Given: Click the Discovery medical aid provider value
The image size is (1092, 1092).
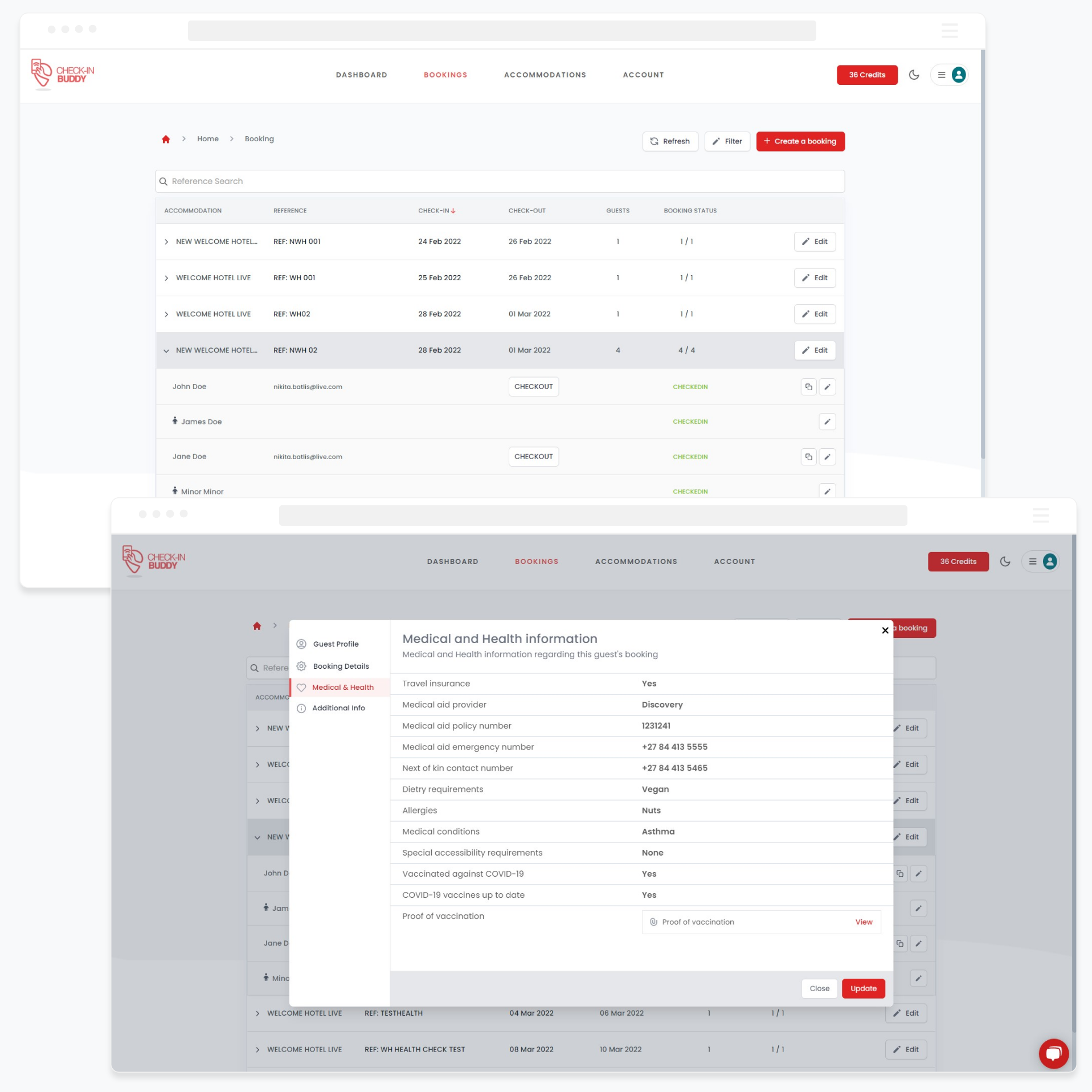Looking at the screenshot, I should pyautogui.click(x=662, y=705).
